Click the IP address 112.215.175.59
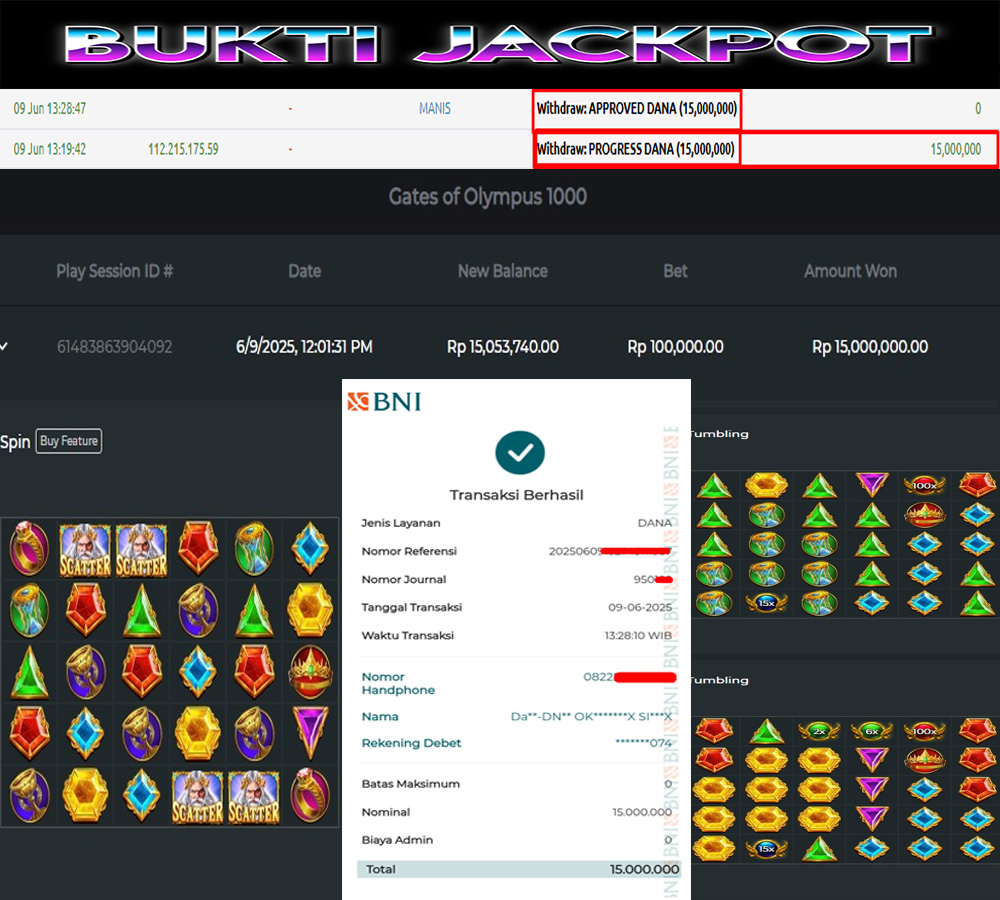 [x=183, y=149]
